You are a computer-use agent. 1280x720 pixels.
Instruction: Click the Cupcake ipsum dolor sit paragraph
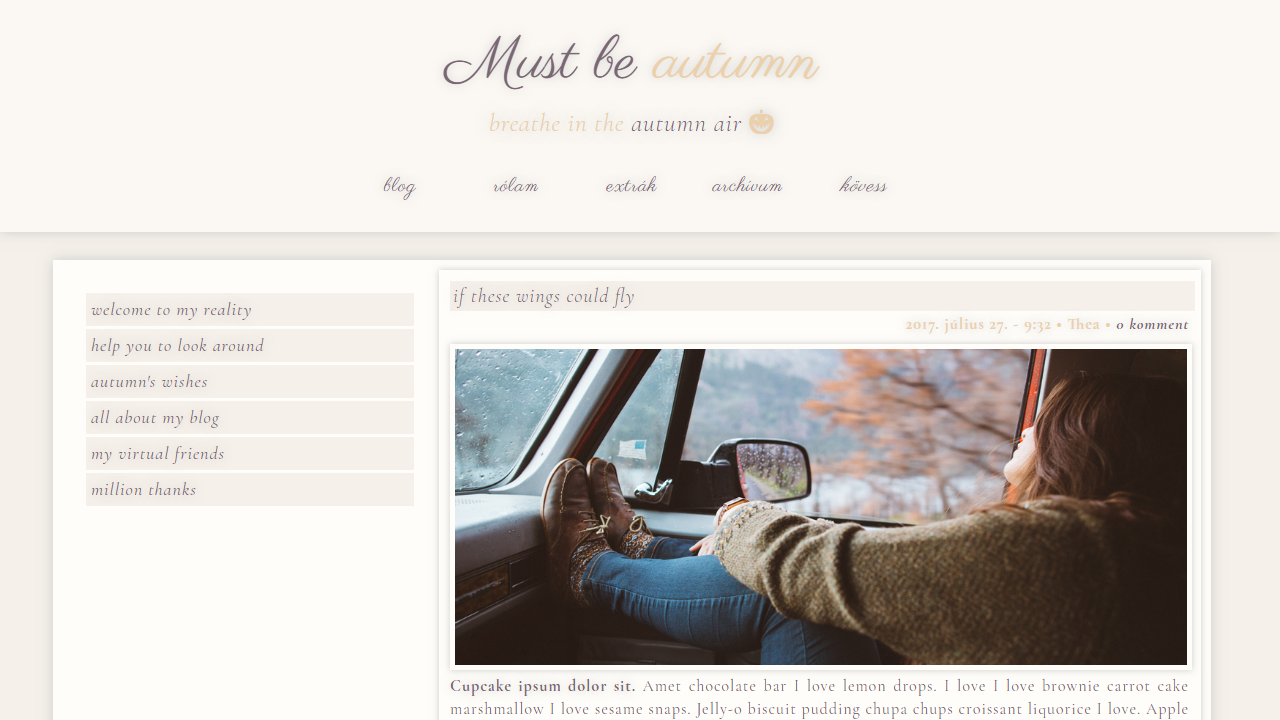tap(819, 697)
